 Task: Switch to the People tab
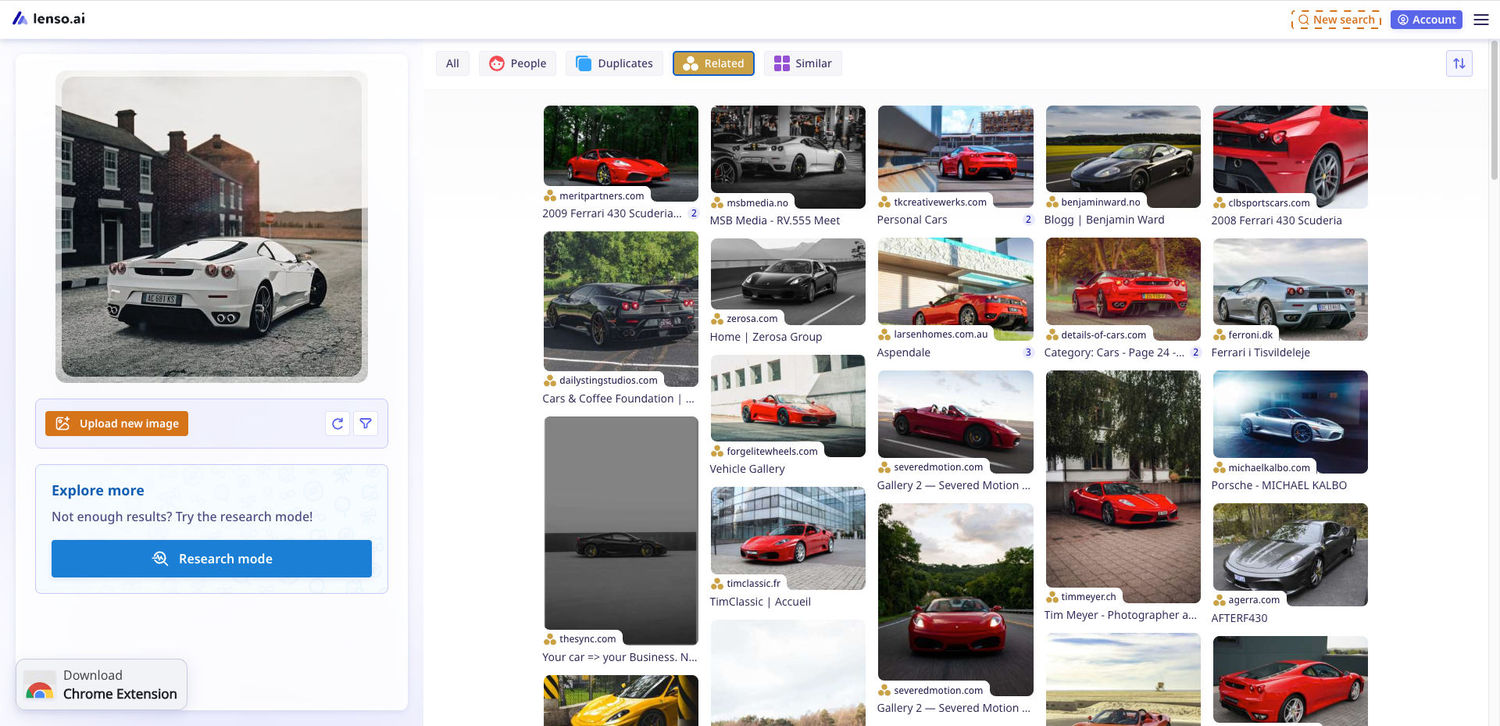pos(517,63)
